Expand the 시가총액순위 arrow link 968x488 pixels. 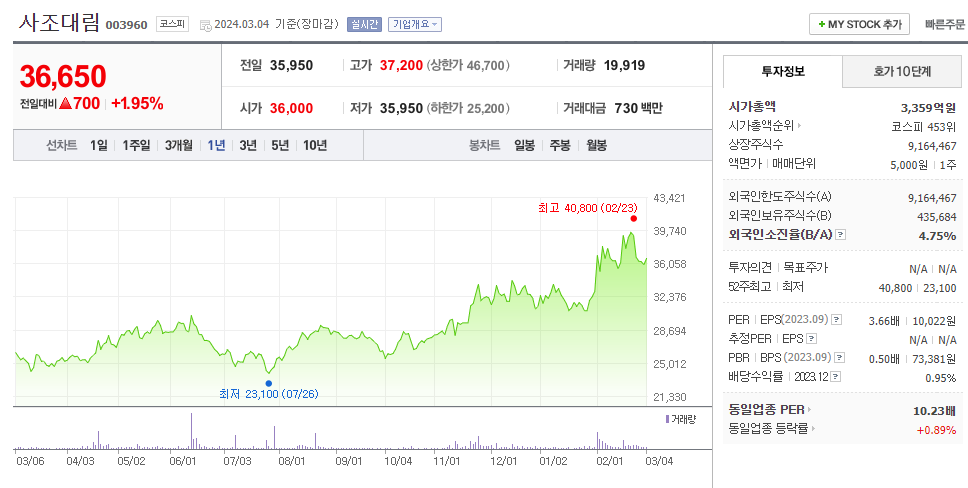(x=799, y=126)
